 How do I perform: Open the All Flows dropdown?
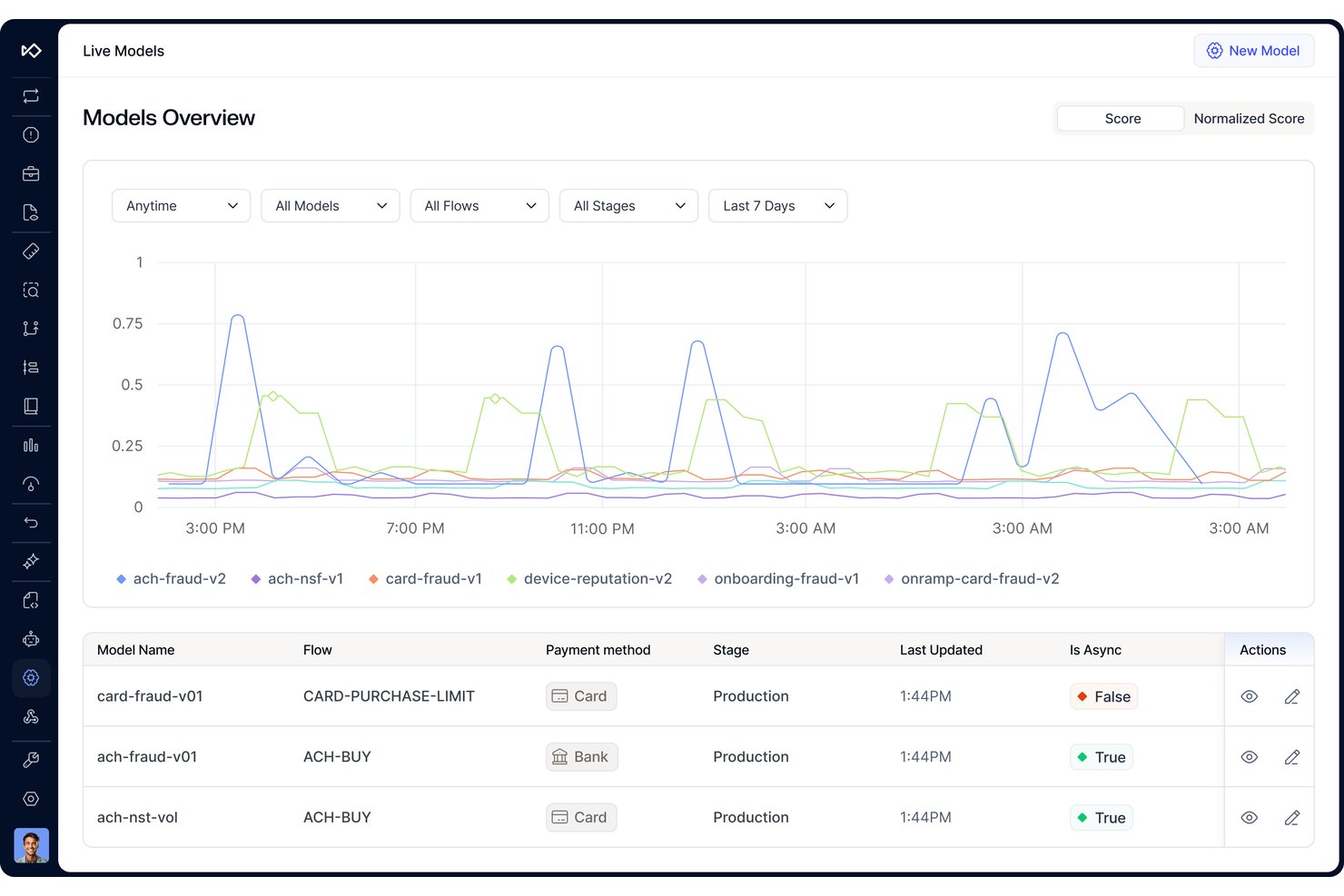(479, 206)
